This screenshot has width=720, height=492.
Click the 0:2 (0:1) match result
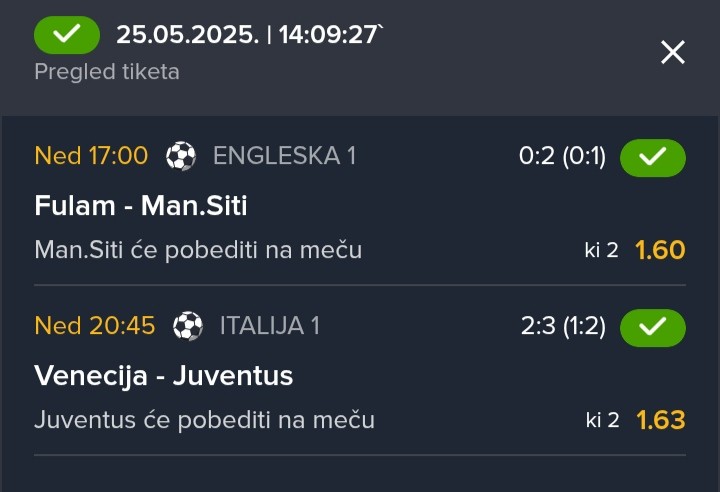[x=562, y=156]
